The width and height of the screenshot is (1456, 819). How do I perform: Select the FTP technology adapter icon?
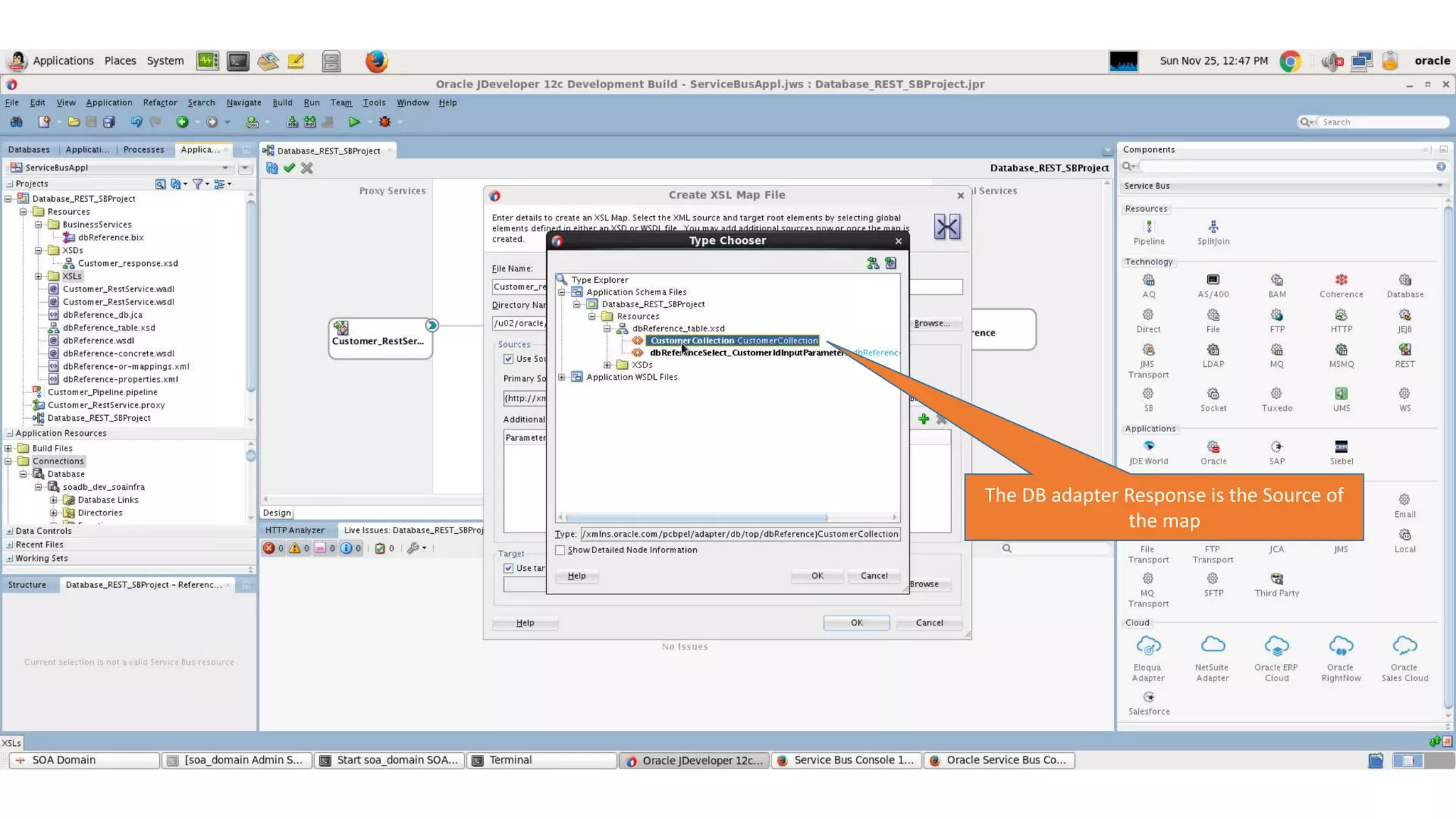point(1277,315)
